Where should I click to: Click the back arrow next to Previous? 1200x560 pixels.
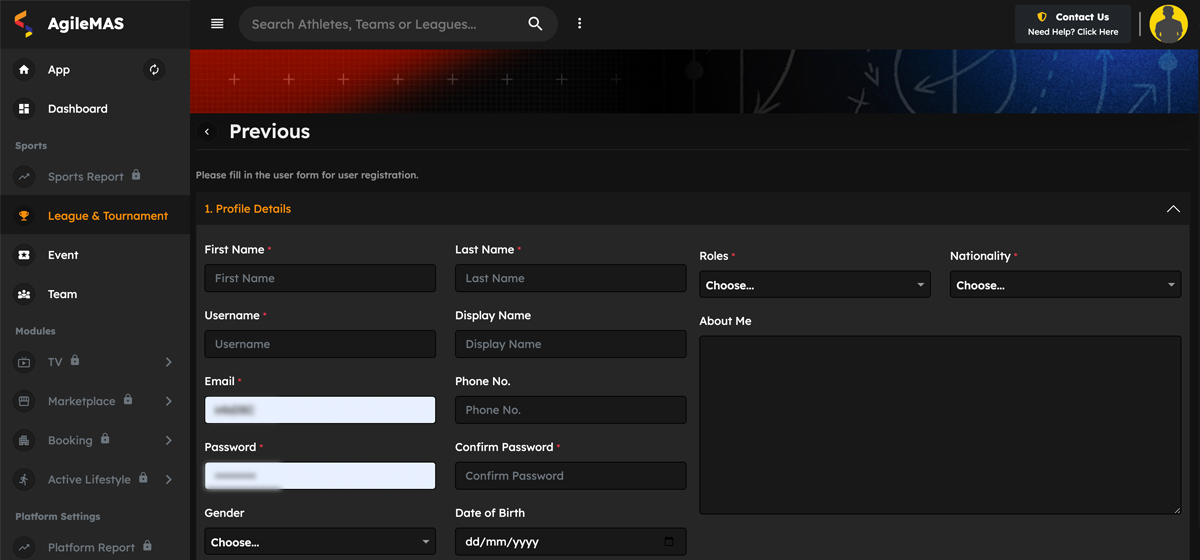point(207,132)
